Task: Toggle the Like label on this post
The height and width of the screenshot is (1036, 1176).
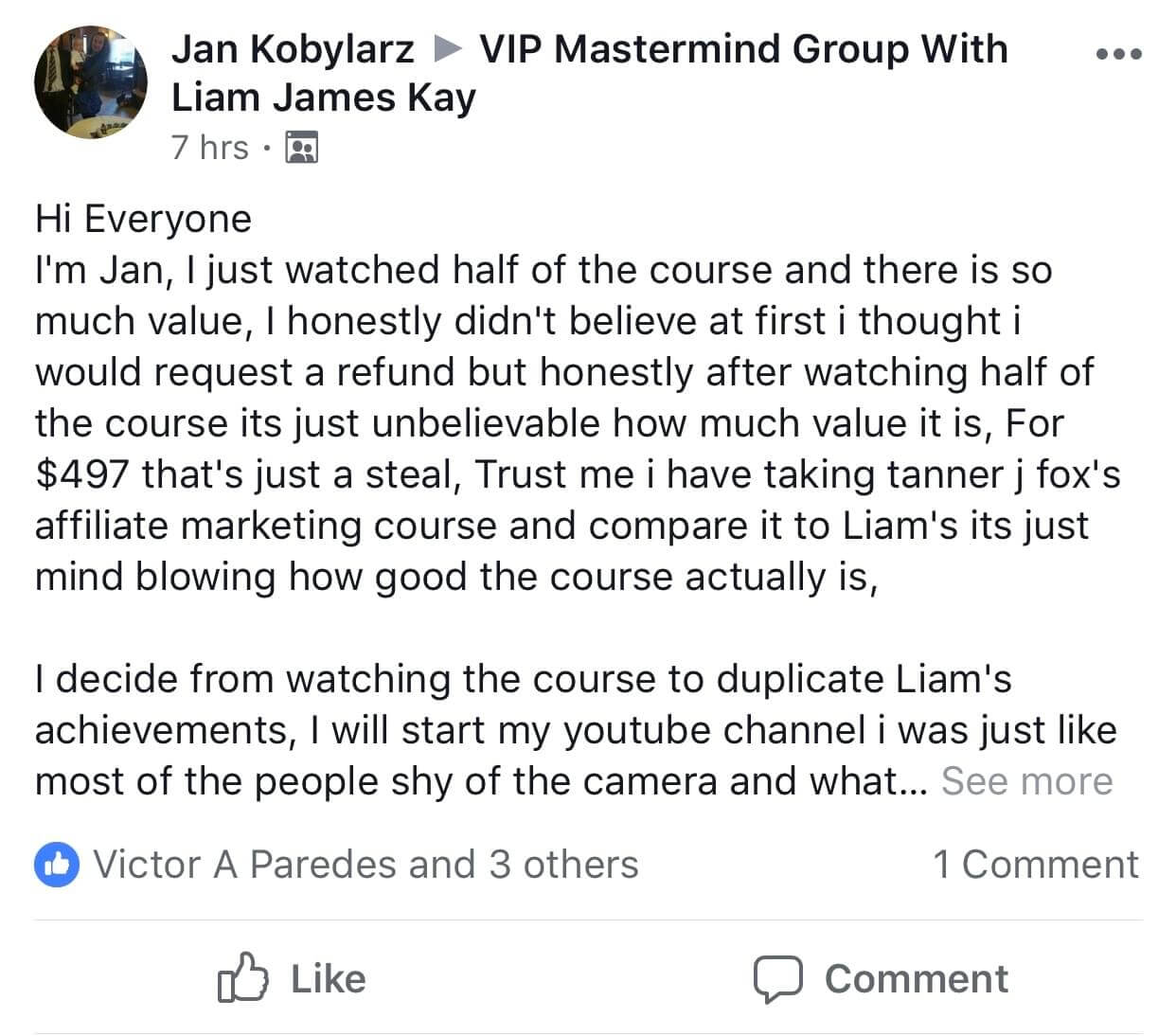Action: [328, 978]
